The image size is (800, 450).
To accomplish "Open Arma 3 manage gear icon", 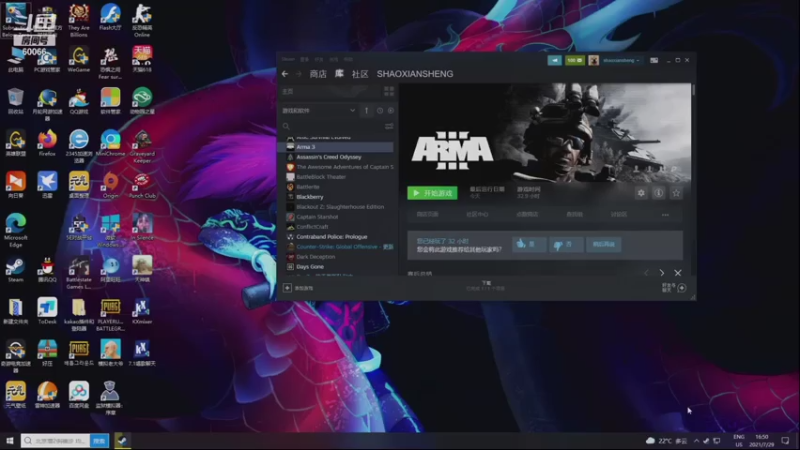I will coord(641,193).
